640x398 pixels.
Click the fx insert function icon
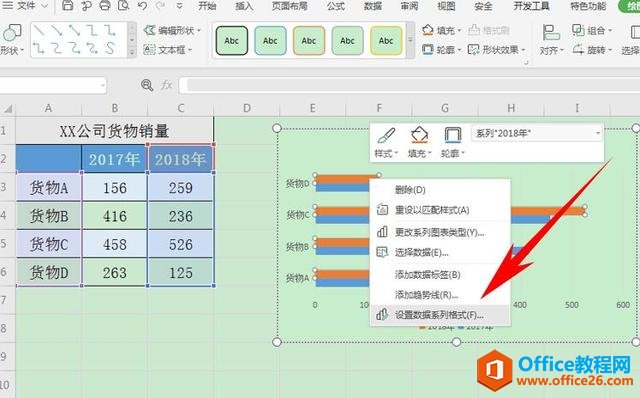[x=166, y=85]
